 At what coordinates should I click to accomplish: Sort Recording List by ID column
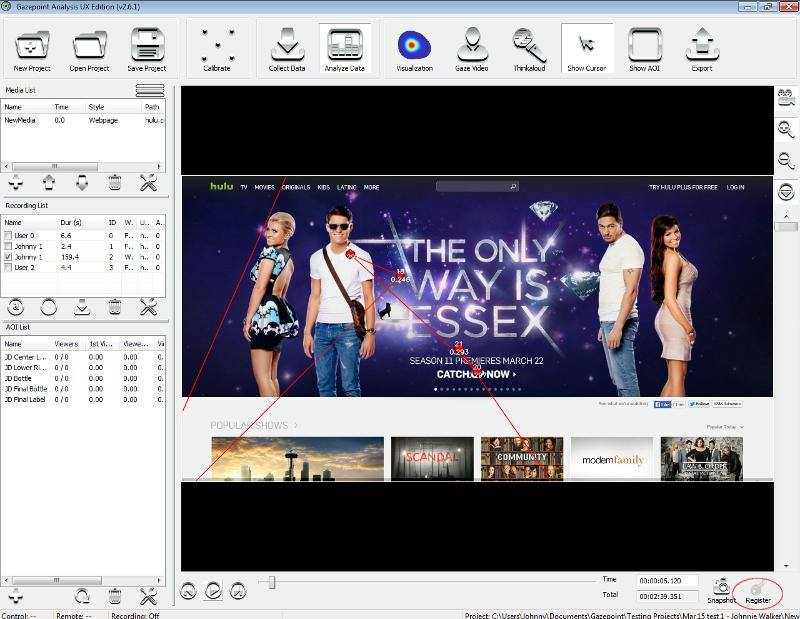tap(113, 222)
